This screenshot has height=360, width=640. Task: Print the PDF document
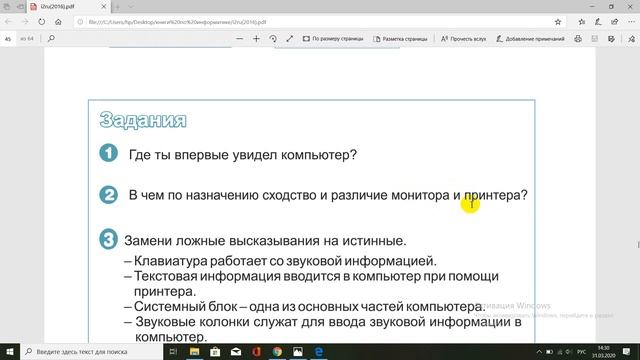pyautogui.click(x=578, y=39)
